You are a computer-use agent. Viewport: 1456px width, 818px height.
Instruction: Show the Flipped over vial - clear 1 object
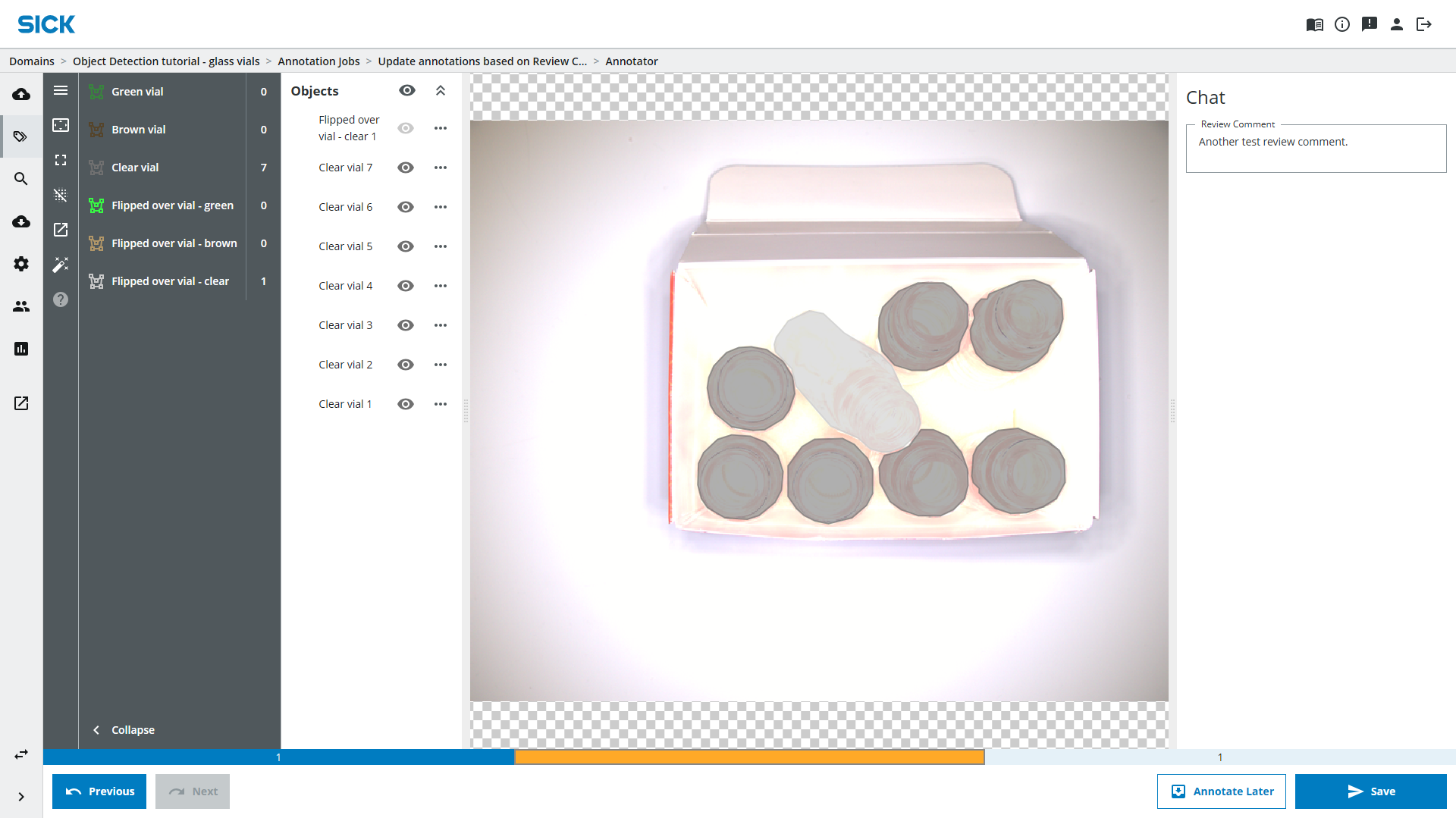pos(406,128)
